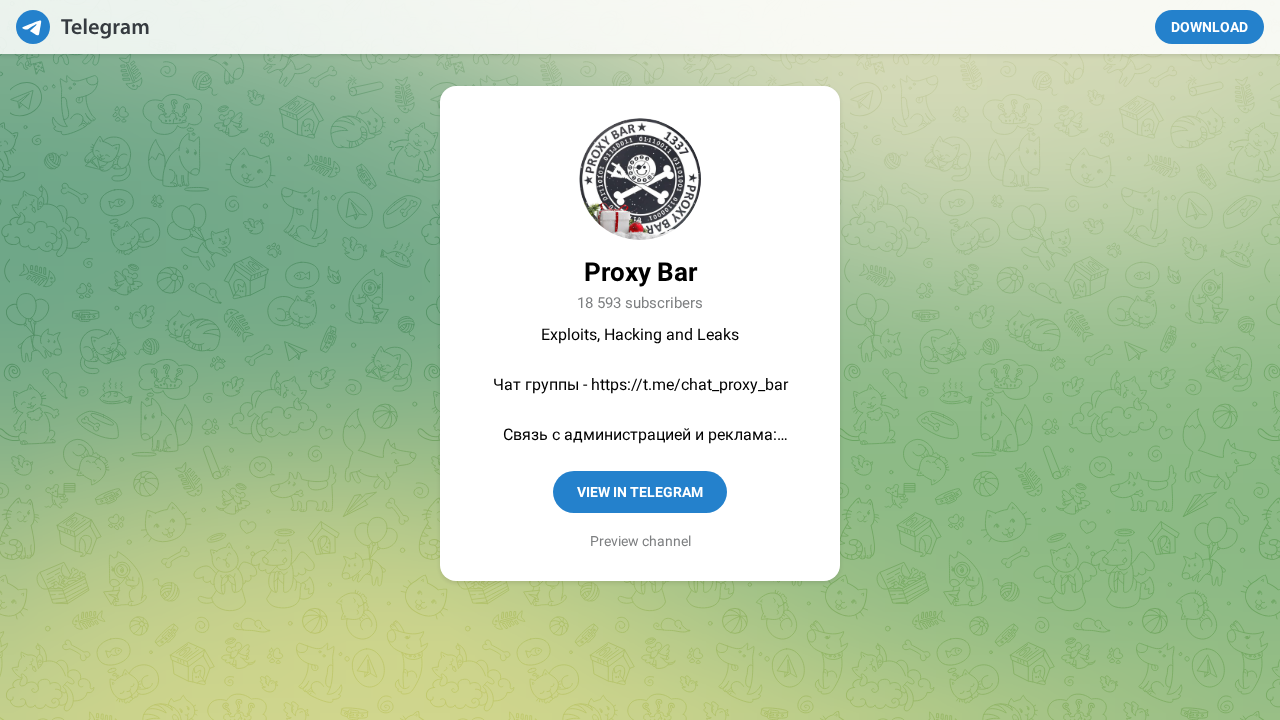Click the 18 593 subscribers count
The width and height of the screenshot is (1280, 720).
pos(640,303)
